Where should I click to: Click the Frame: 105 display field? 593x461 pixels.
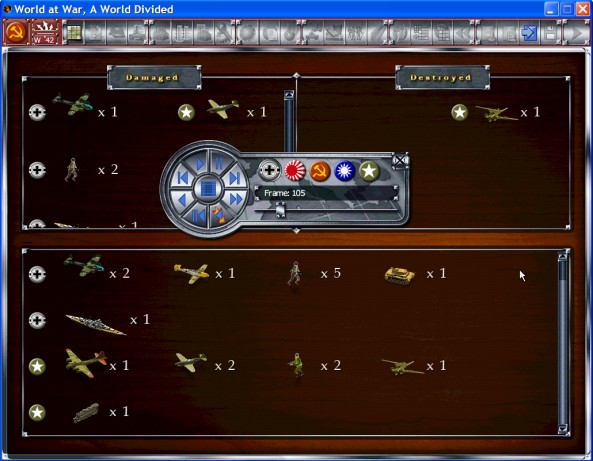[326, 193]
